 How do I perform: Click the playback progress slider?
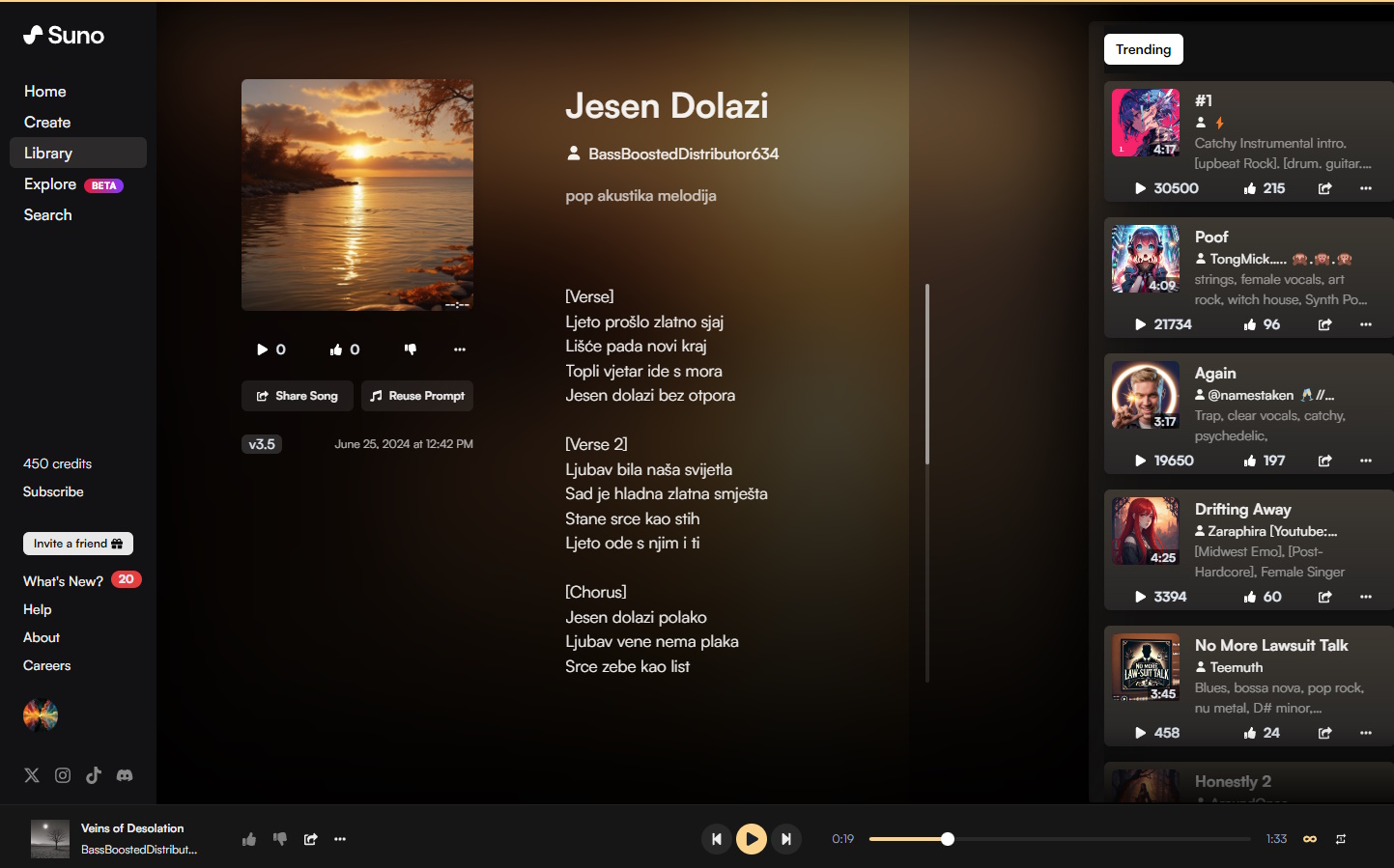[x=1059, y=839]
